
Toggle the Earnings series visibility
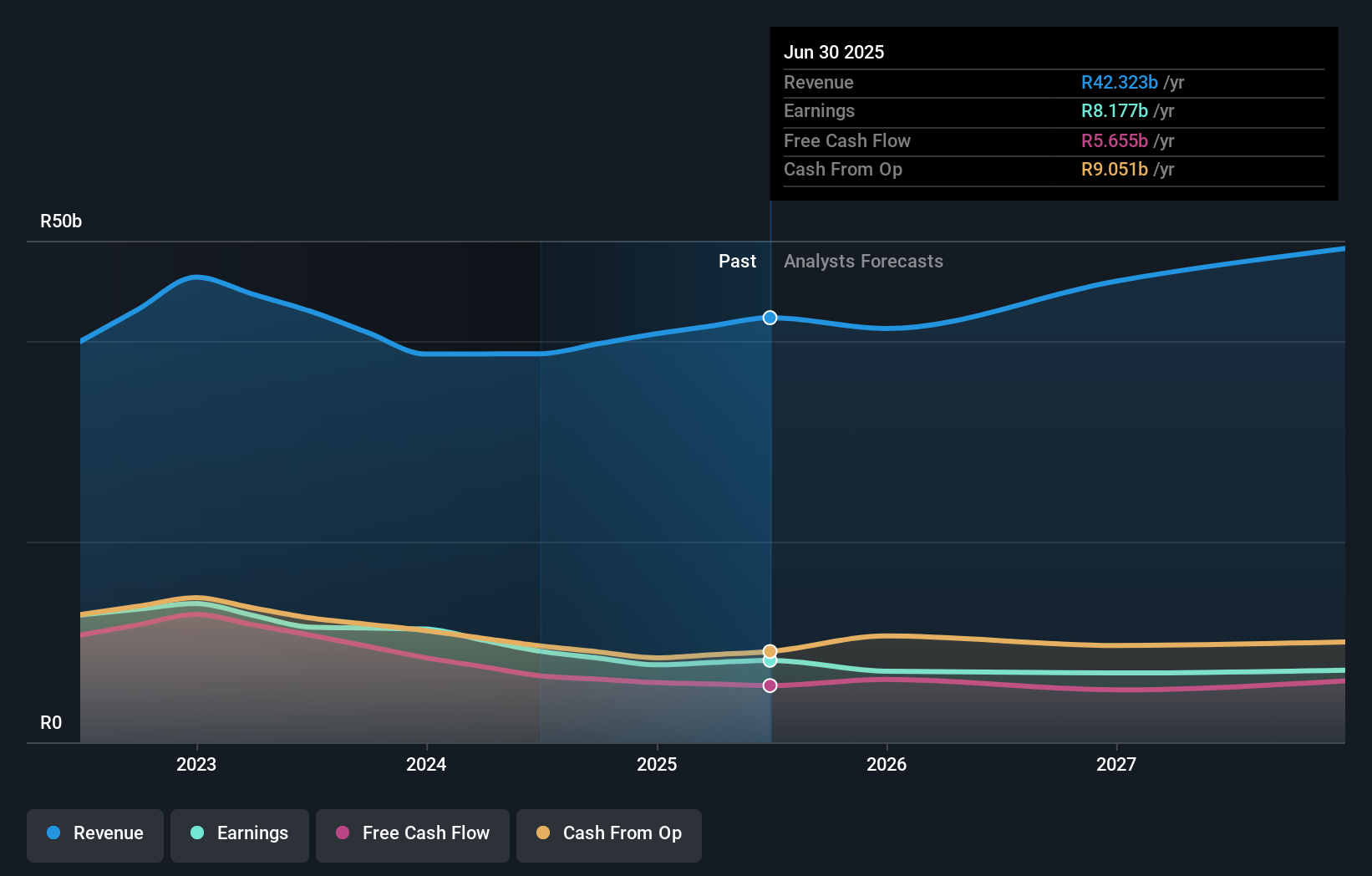[x=239, y=834]
